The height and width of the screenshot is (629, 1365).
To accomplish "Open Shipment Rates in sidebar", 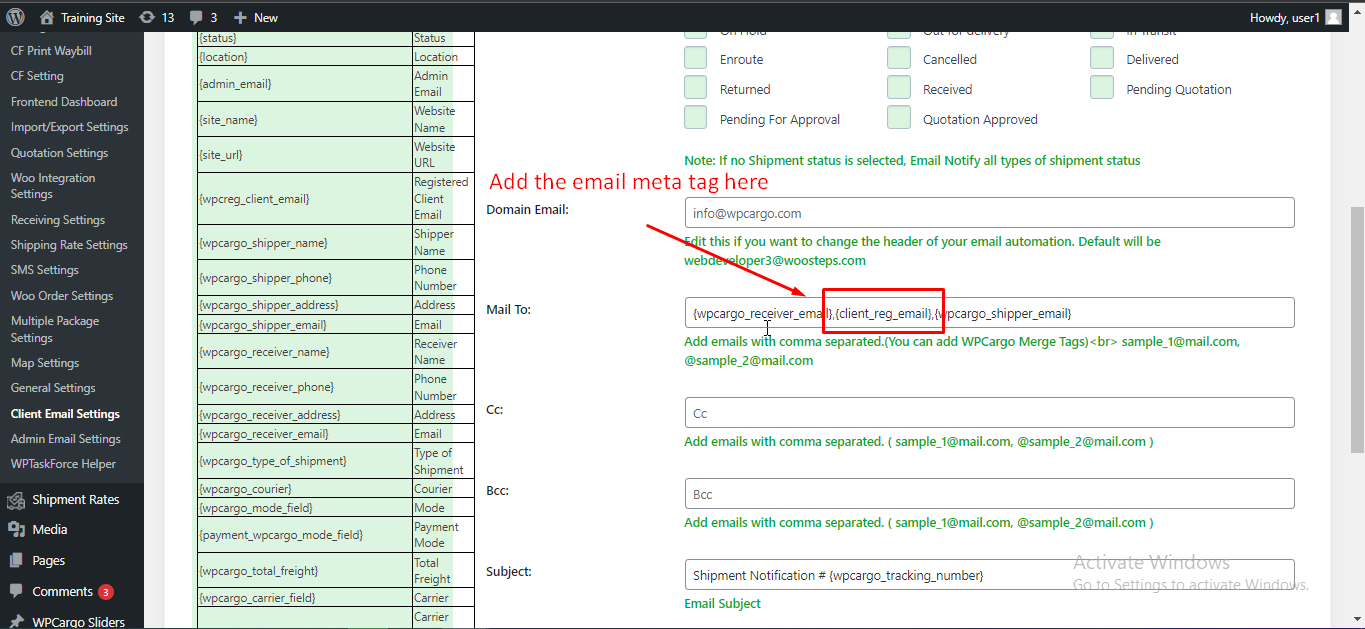I will 75,499.
